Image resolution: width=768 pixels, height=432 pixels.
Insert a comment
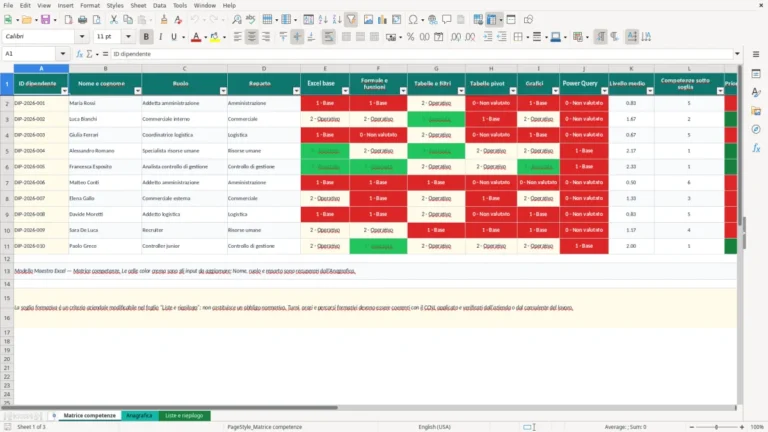tap(447, 20)
